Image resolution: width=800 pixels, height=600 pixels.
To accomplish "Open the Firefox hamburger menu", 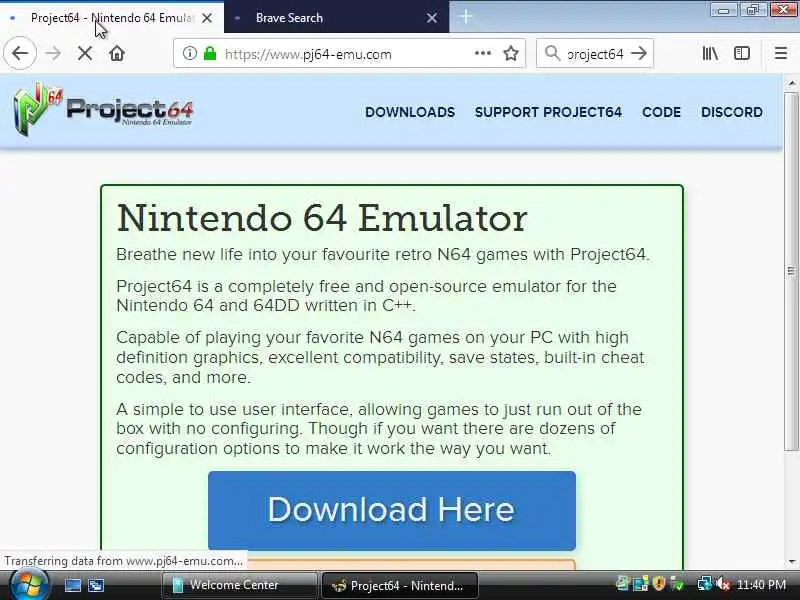I will tap(781, 53).
